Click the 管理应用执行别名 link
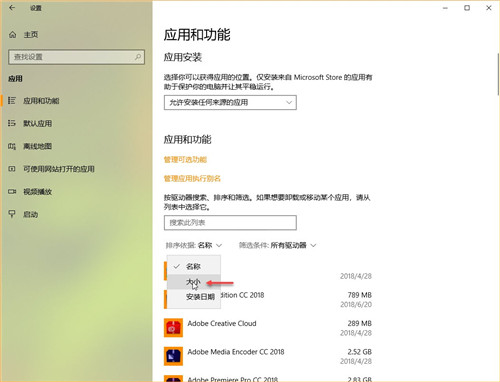 click(x=192, y=179)
